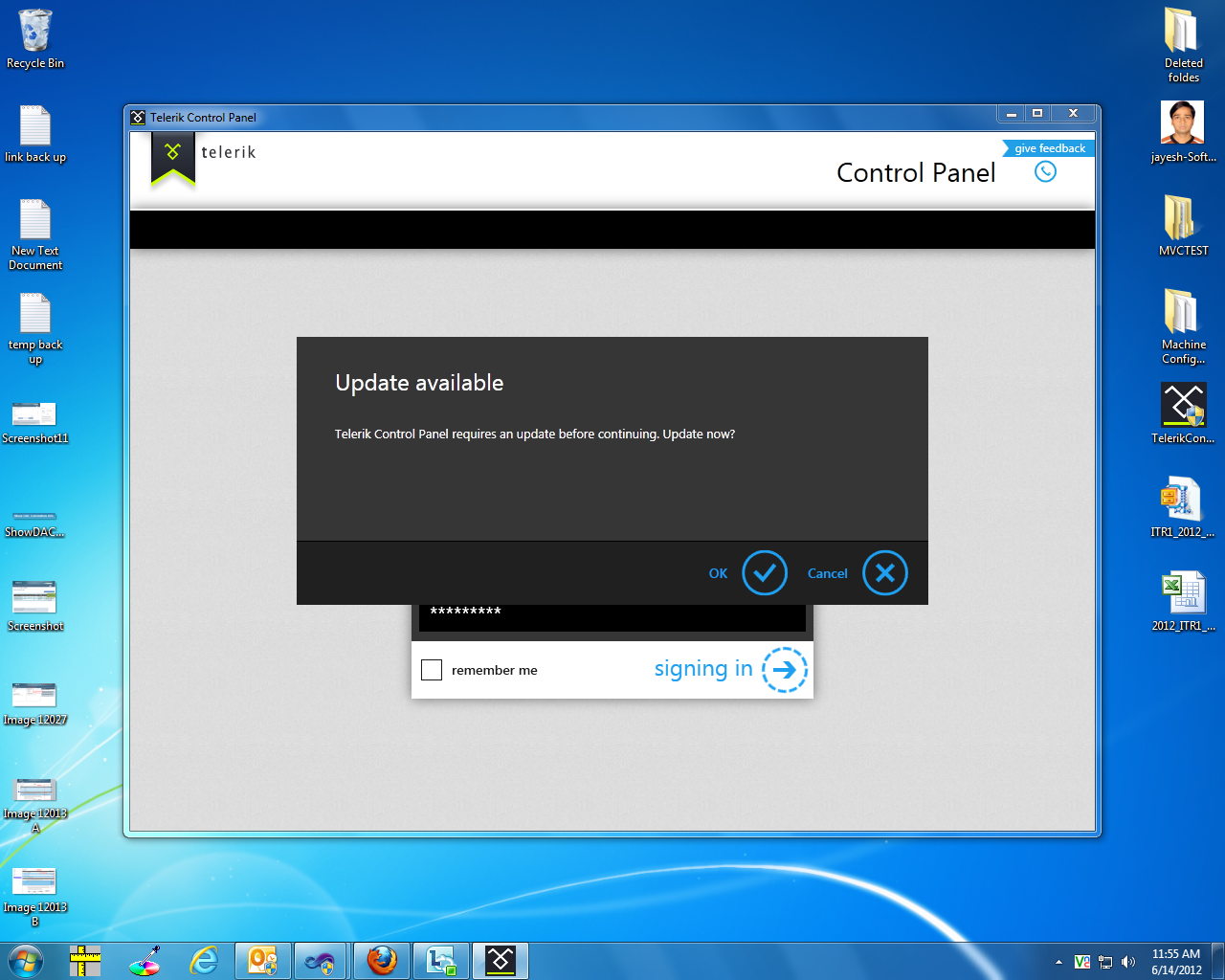Screen dimensions: 1225x980
Task: Switch to Firefox on the taskbar
Action: pos(382,961)
